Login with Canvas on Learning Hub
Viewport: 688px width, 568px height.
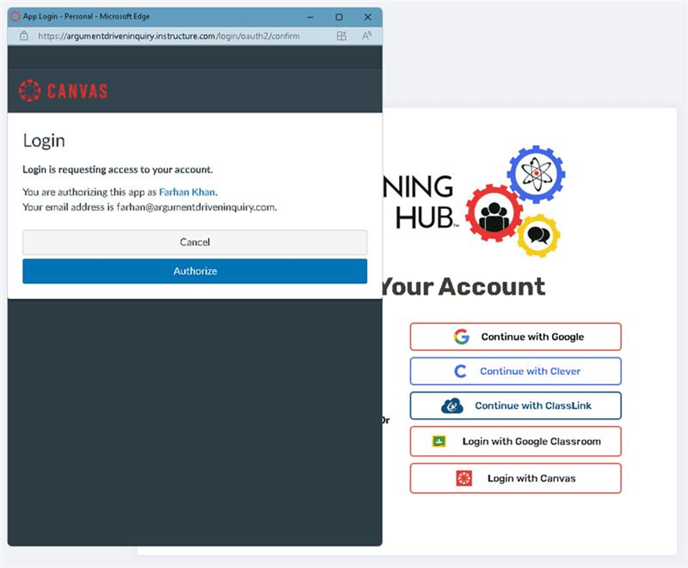pyautogui.click(x=516, y=478)
